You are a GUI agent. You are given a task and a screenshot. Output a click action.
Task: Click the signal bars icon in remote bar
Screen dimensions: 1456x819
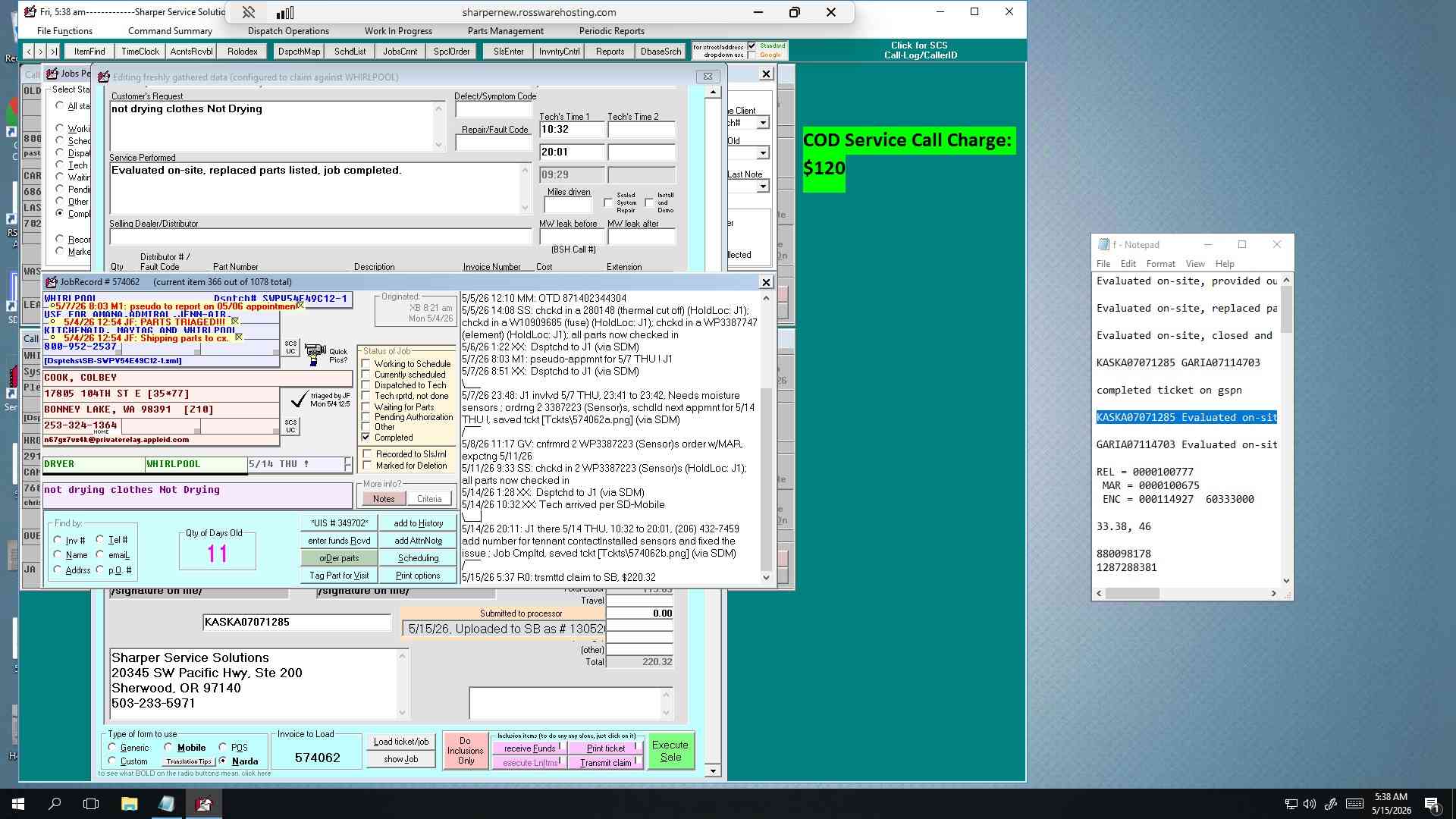coord(285,12)
